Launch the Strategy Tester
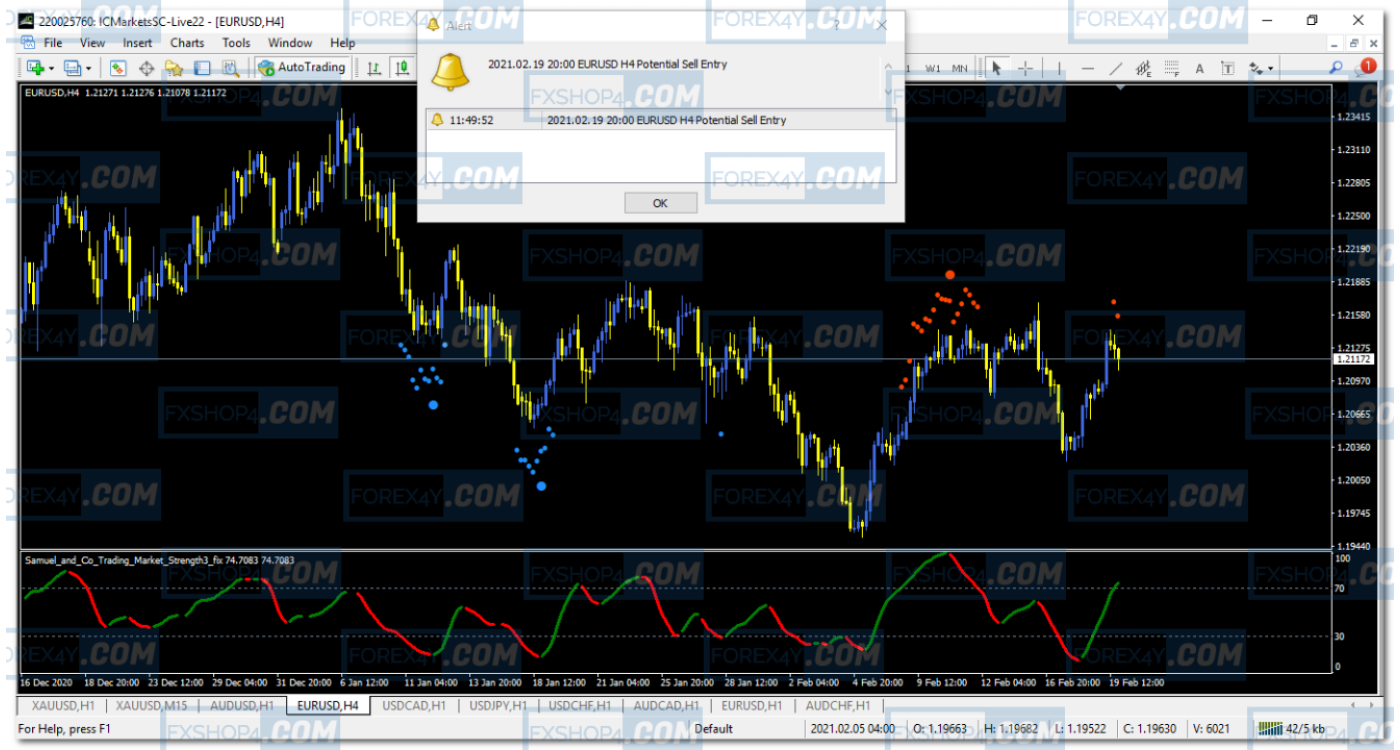1400x750 pixels. (x=231, y=67)
